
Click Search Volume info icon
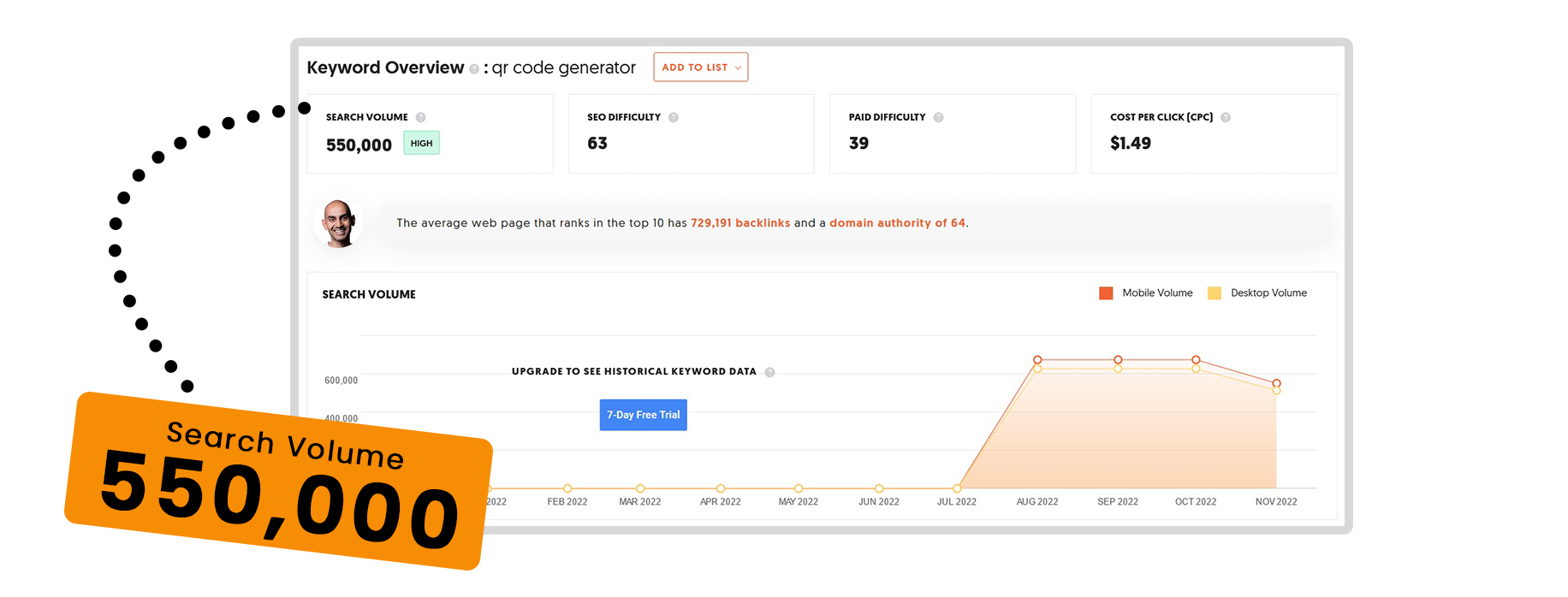click(x=420, y=117)
